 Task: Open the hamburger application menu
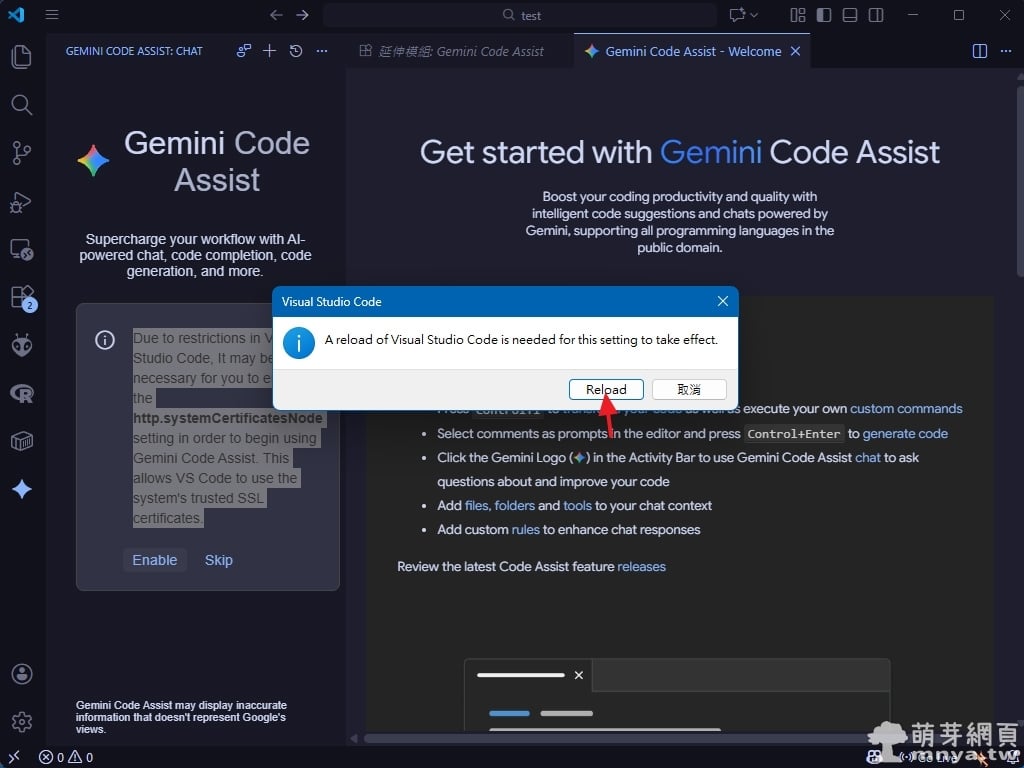click(52, 15)
